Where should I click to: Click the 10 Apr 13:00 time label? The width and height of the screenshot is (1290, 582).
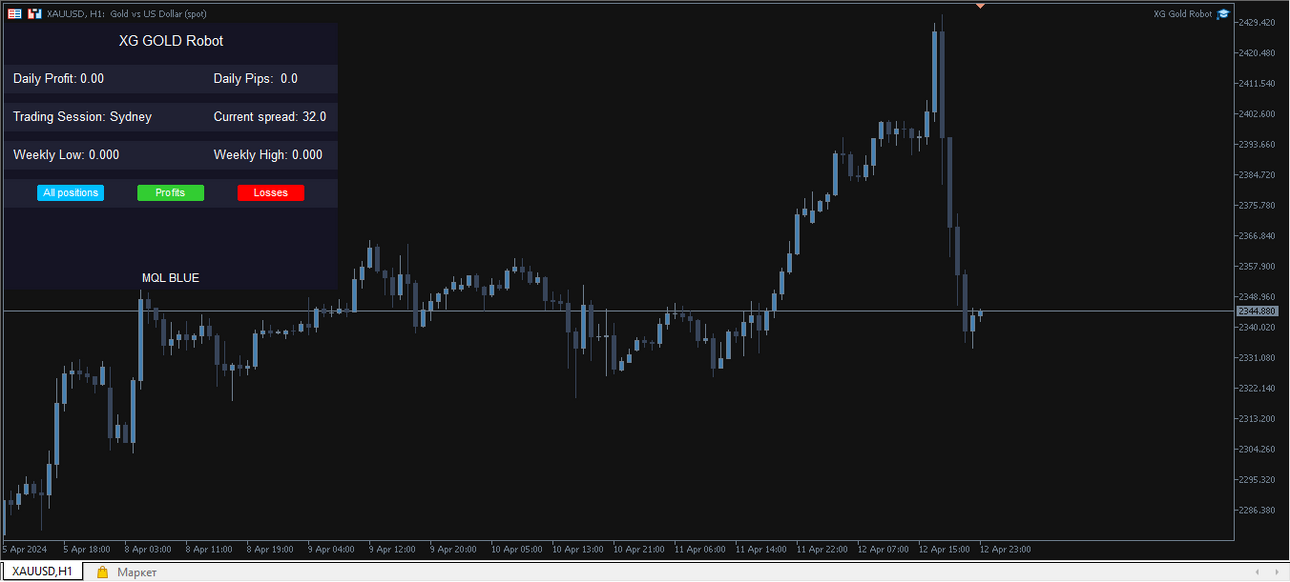pos(578,549)
